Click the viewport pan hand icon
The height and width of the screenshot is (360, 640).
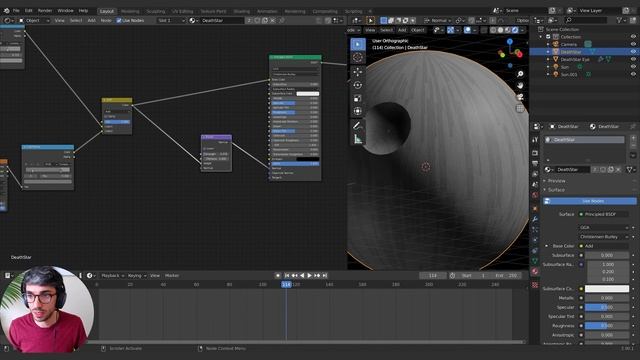520,85
